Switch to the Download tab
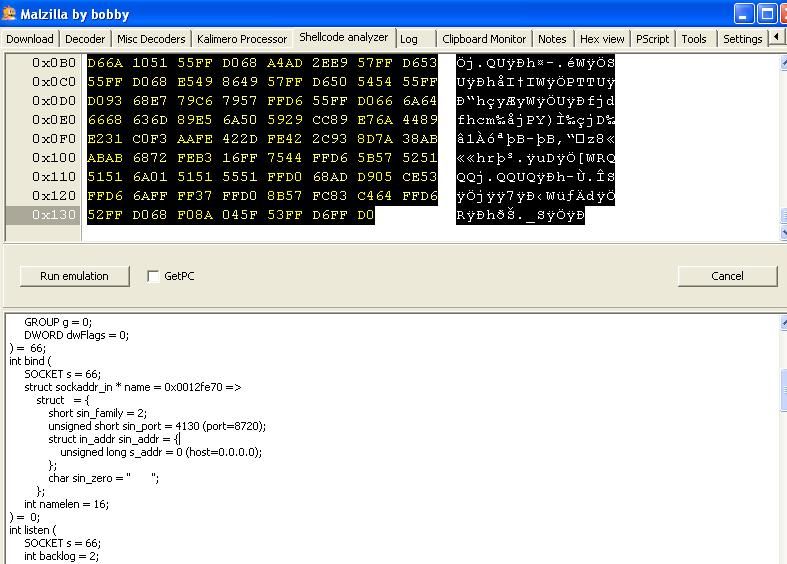 click(30, 39)
